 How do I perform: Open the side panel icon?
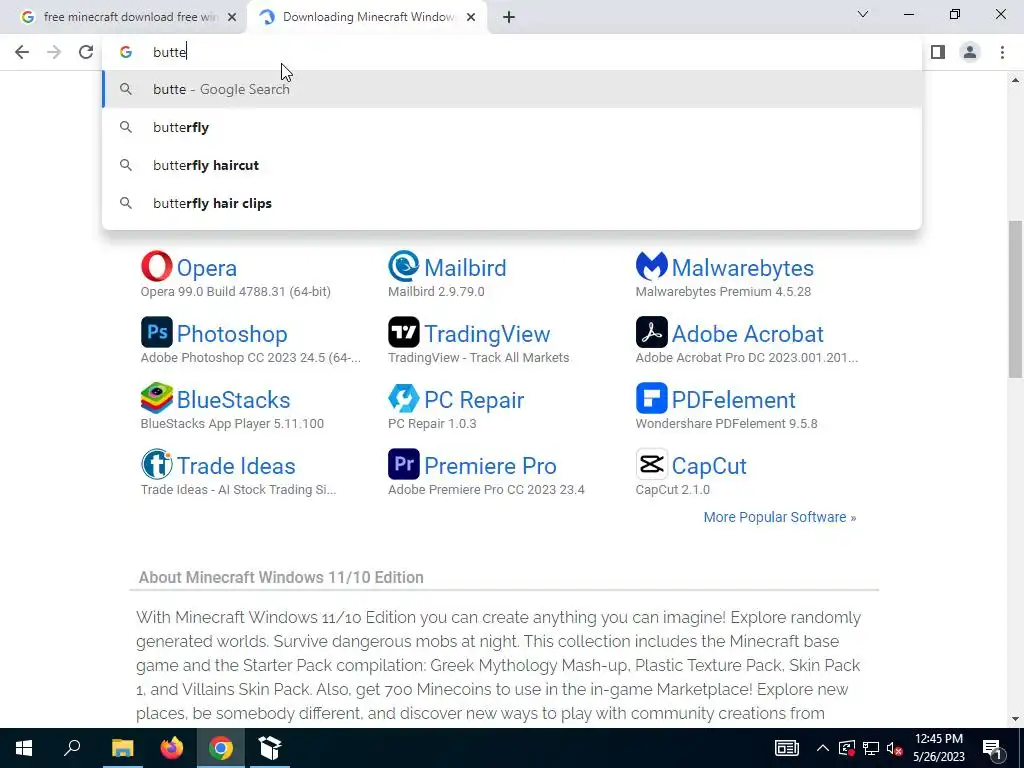click(938, 52)
